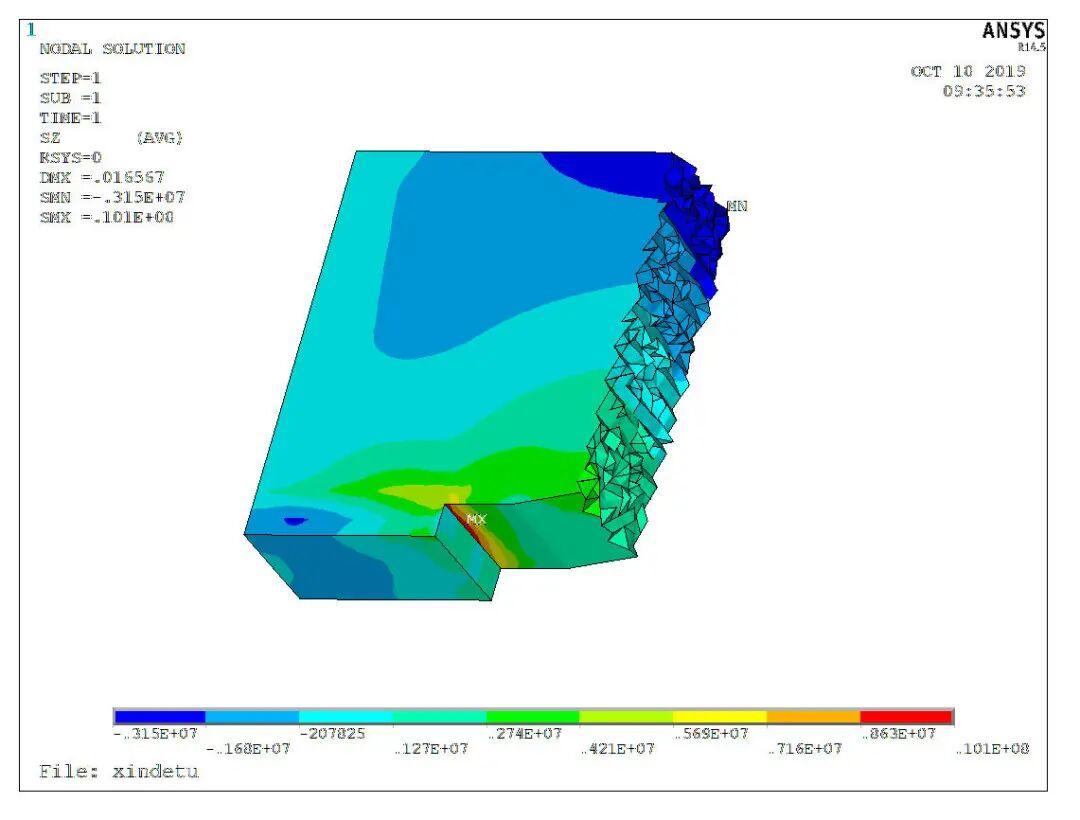The height and width of the screenshot is (820, 1080).
Task: Click the MX maximum stress marker
Action: click(476, 519)
